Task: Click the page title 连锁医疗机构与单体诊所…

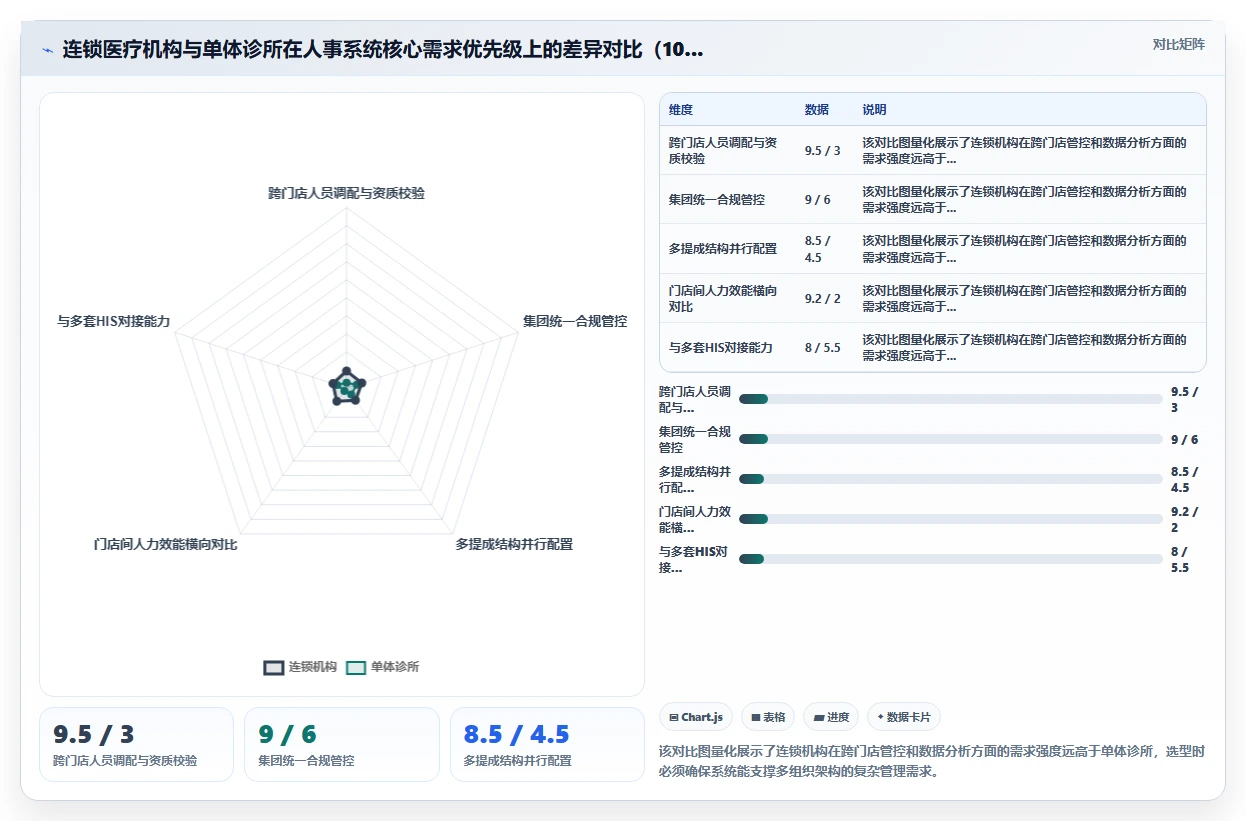Action: tap(382, 49)
